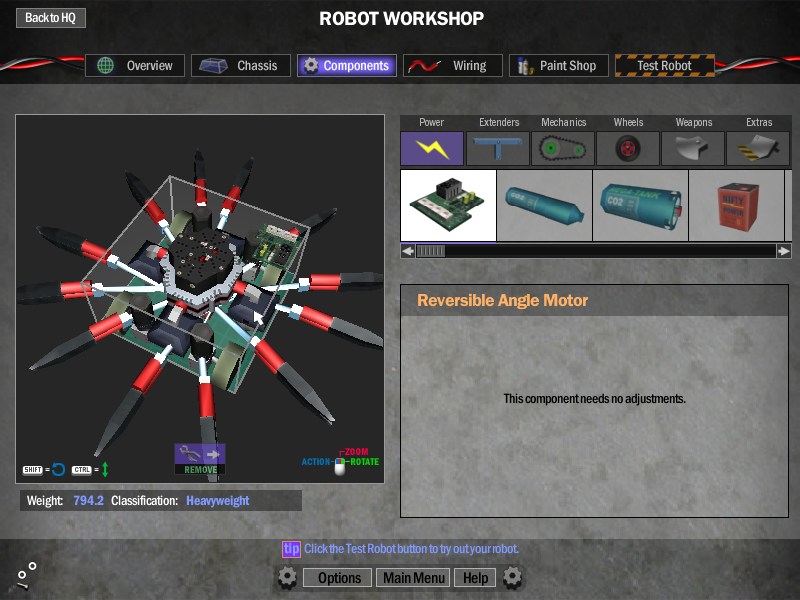Viewport: 800px width, 600px height.
Task: Click the Back to HQ button
Action: [x=50, y=18]
